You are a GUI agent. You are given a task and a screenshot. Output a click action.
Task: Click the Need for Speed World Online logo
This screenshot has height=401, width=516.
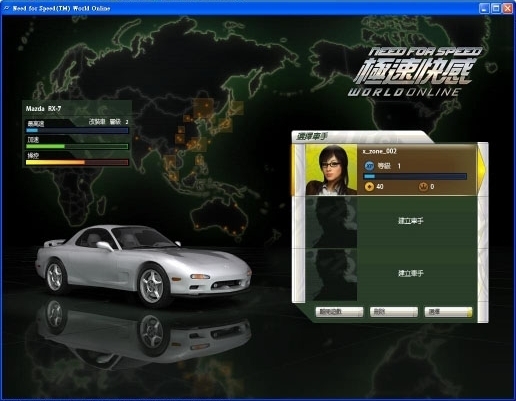pos(415,72)
